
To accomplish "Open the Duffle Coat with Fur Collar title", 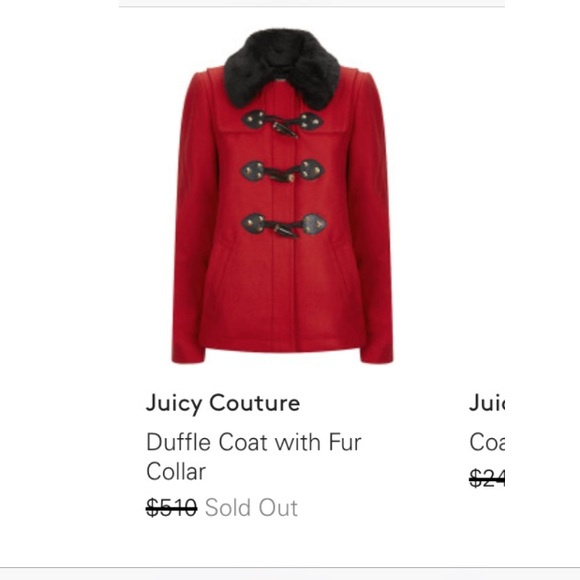I will (x=254, y=456).
